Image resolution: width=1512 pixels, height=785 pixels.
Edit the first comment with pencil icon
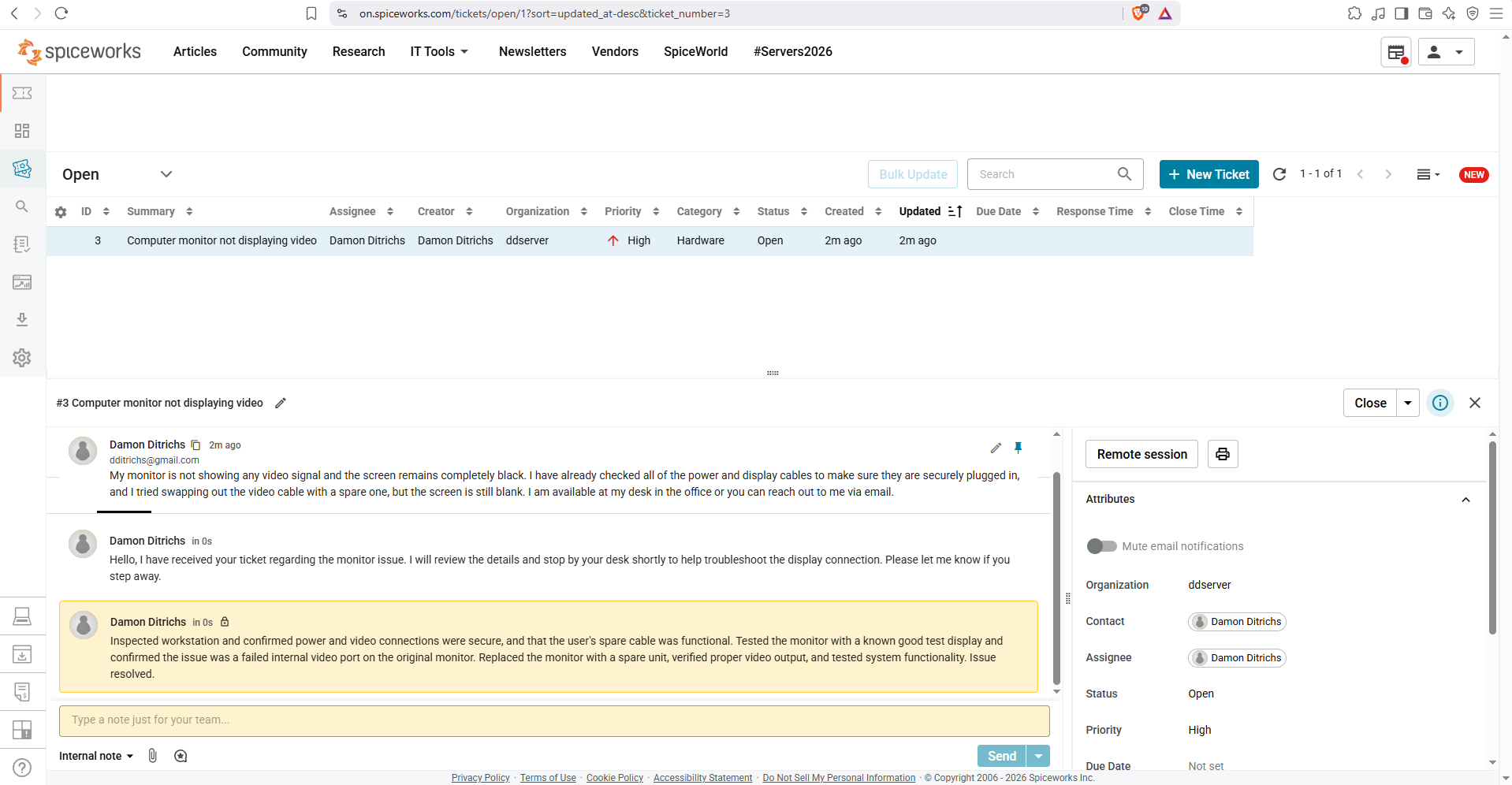click(996, 448)
